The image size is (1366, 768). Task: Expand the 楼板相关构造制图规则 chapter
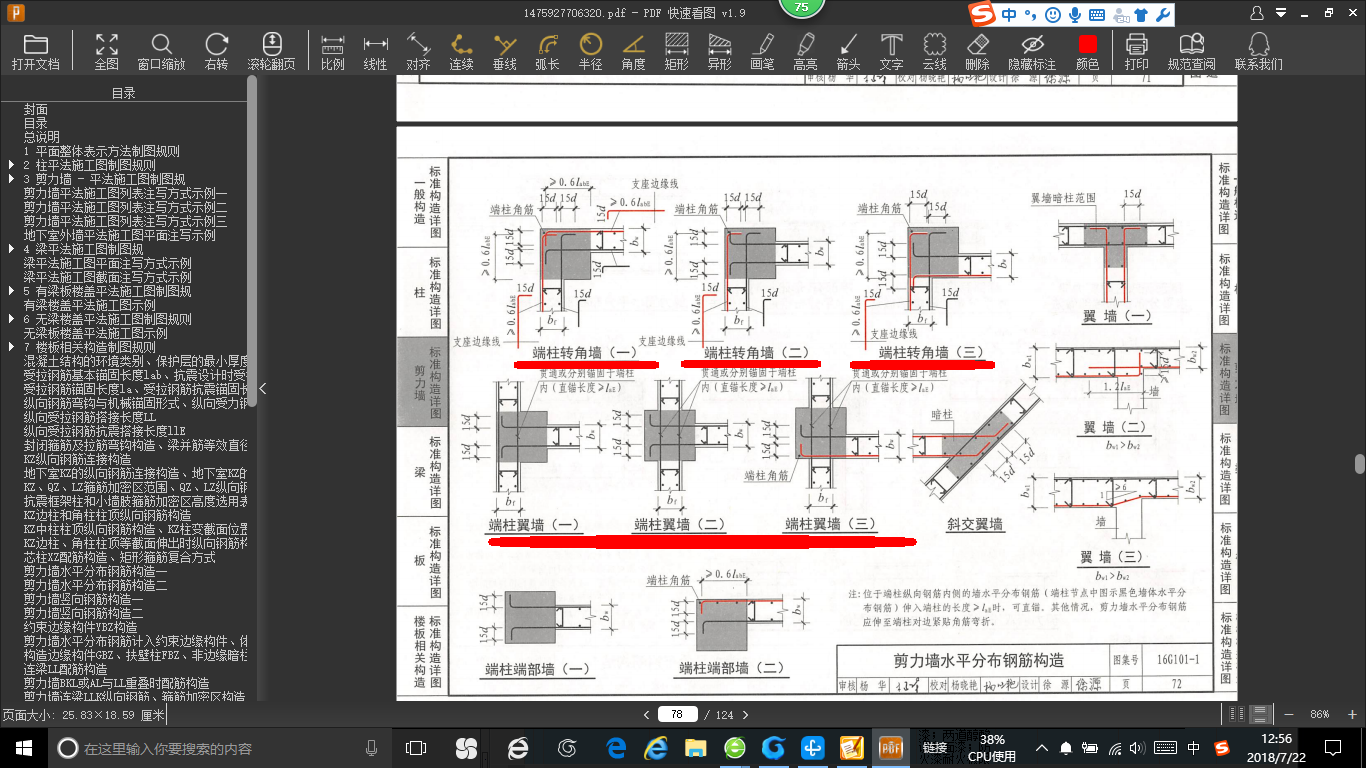pos(11,347)
